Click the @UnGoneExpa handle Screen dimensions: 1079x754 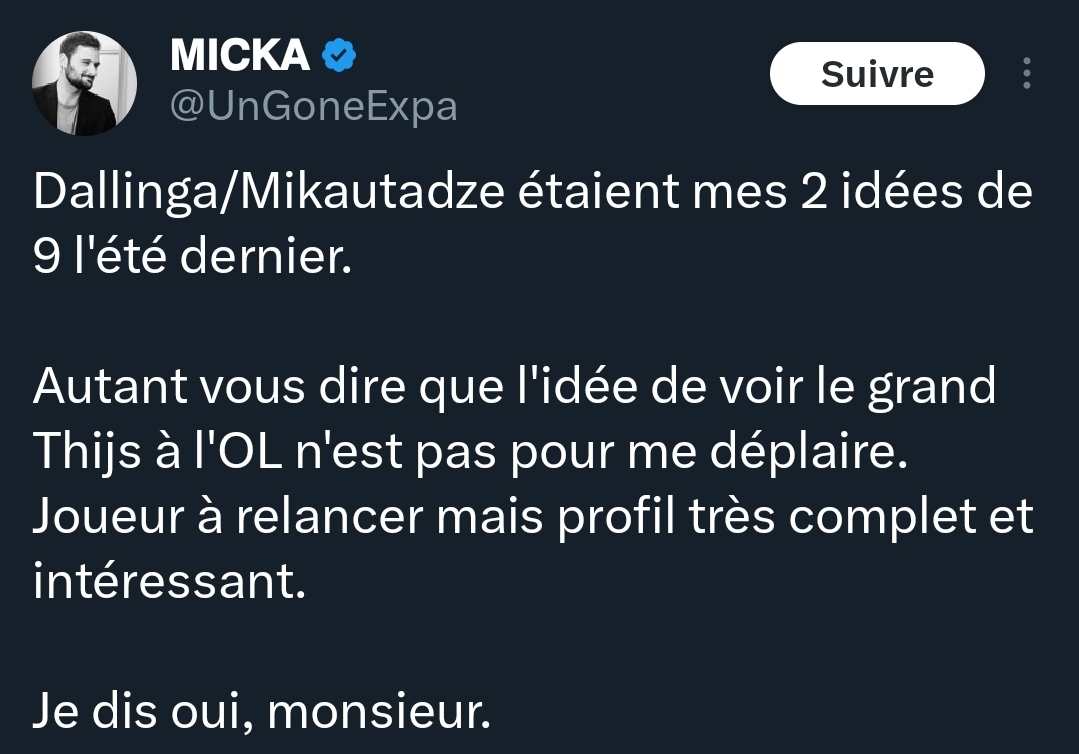[313, 107]
